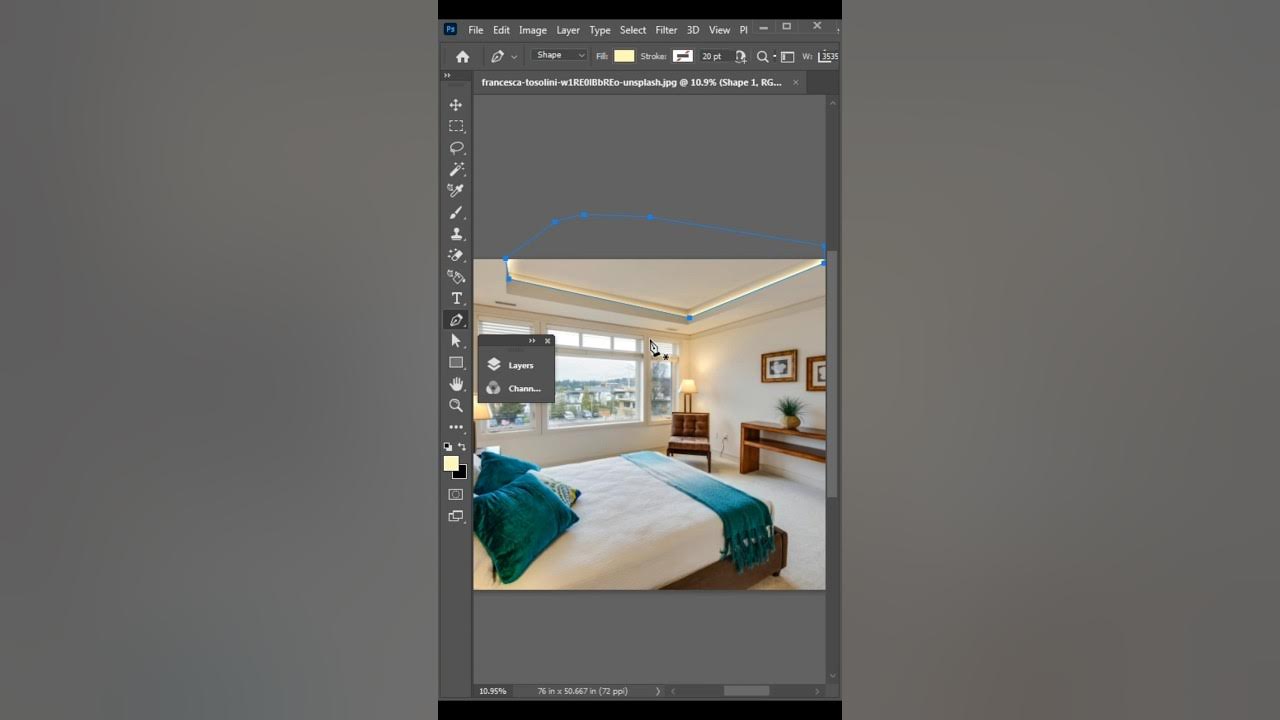Open the Type menu
The height and width of the screenshot is (720, 1280).
(600, 30)
